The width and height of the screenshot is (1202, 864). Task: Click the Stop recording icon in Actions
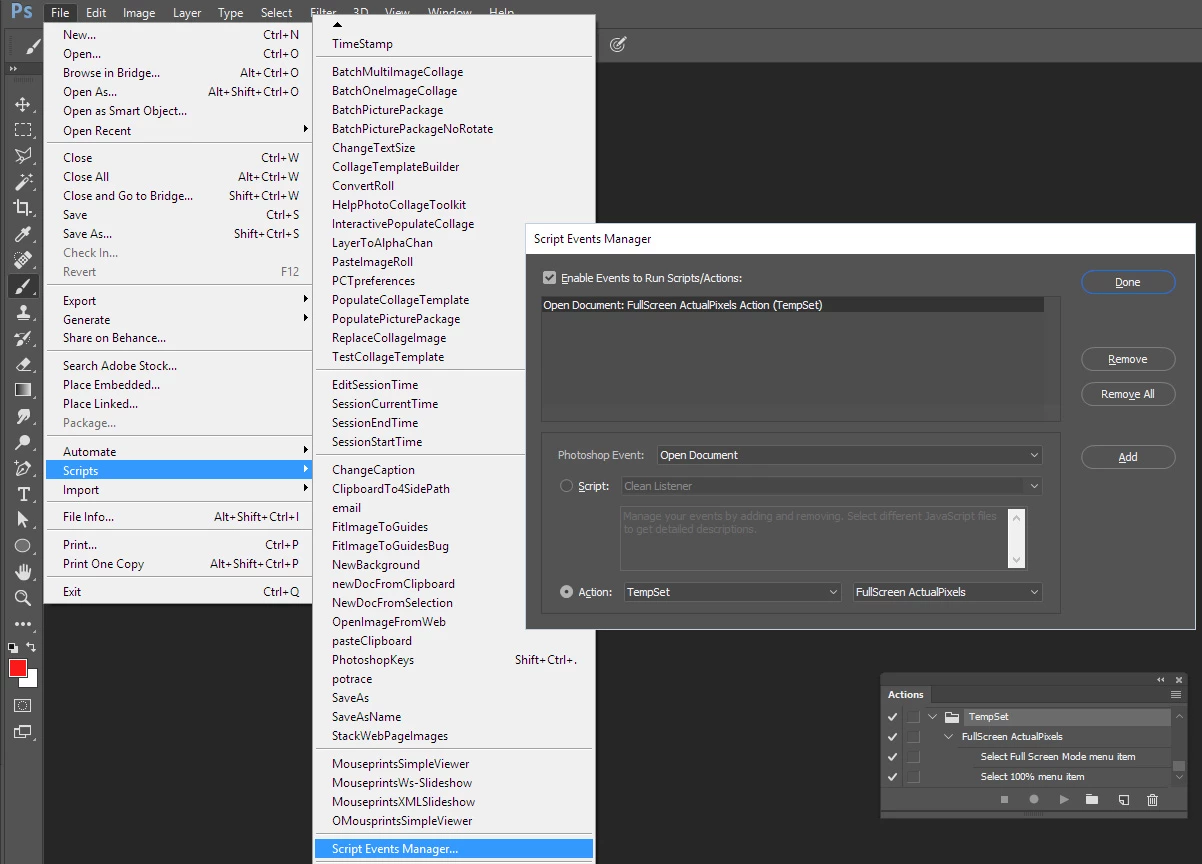pos(1005,800)
